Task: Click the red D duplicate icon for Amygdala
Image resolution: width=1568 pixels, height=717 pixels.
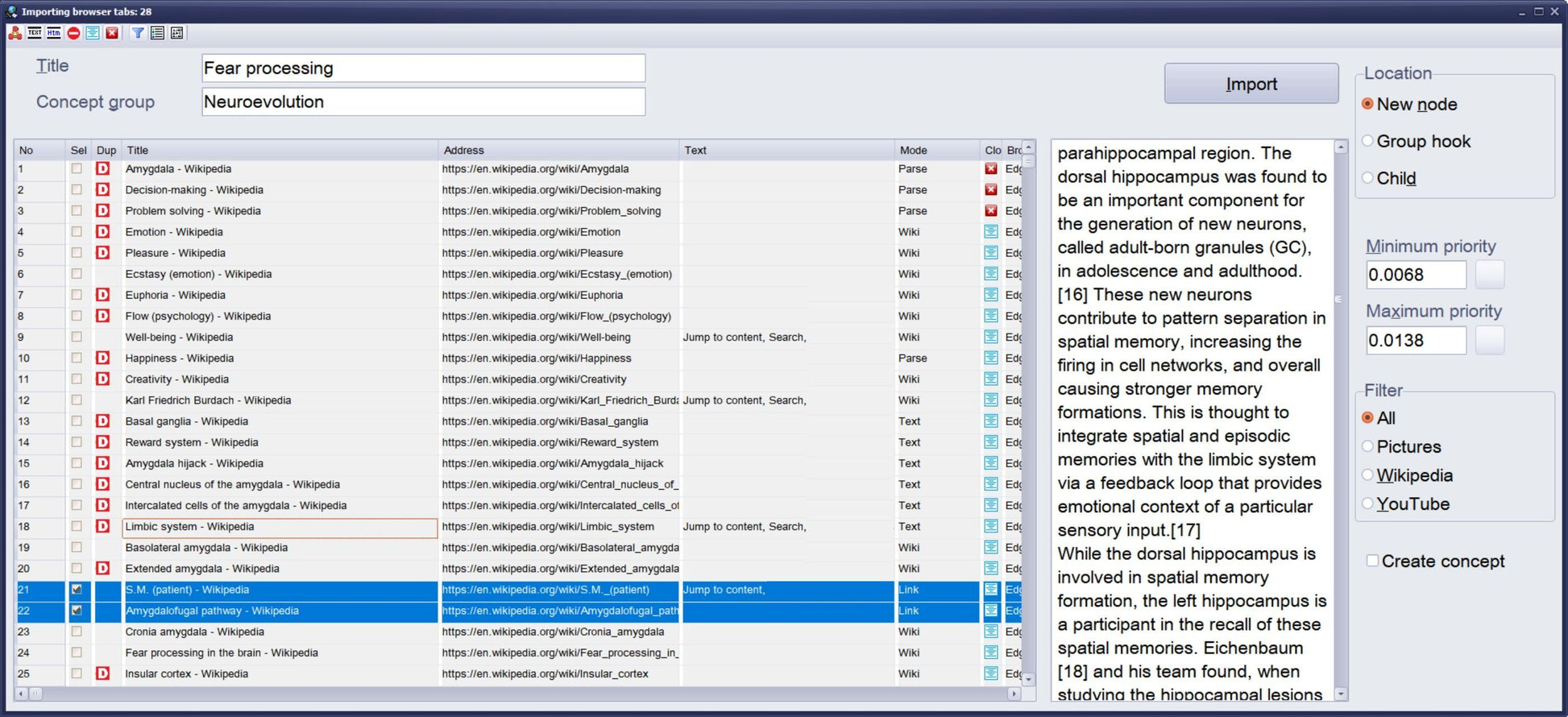Action: [102, 169]
